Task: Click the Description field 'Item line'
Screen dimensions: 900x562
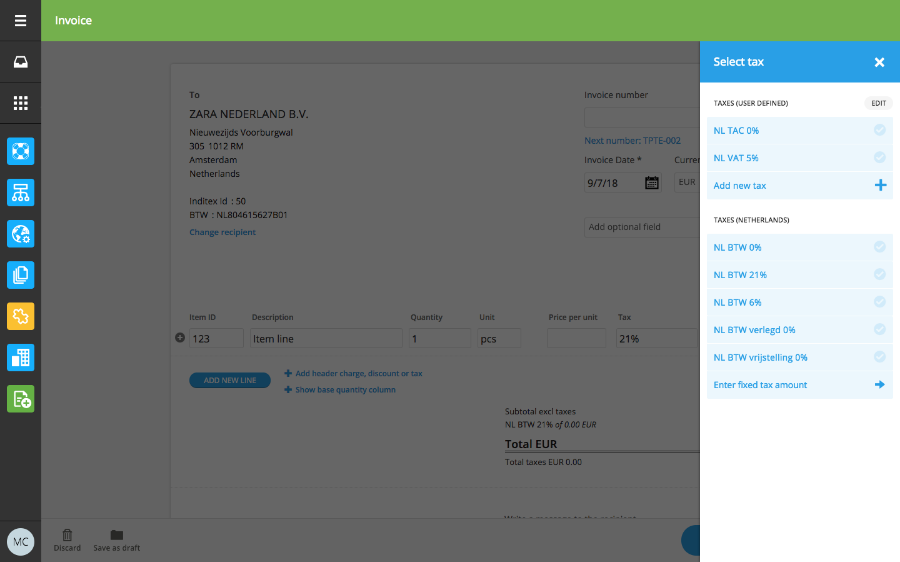Action: pos(326,339)
